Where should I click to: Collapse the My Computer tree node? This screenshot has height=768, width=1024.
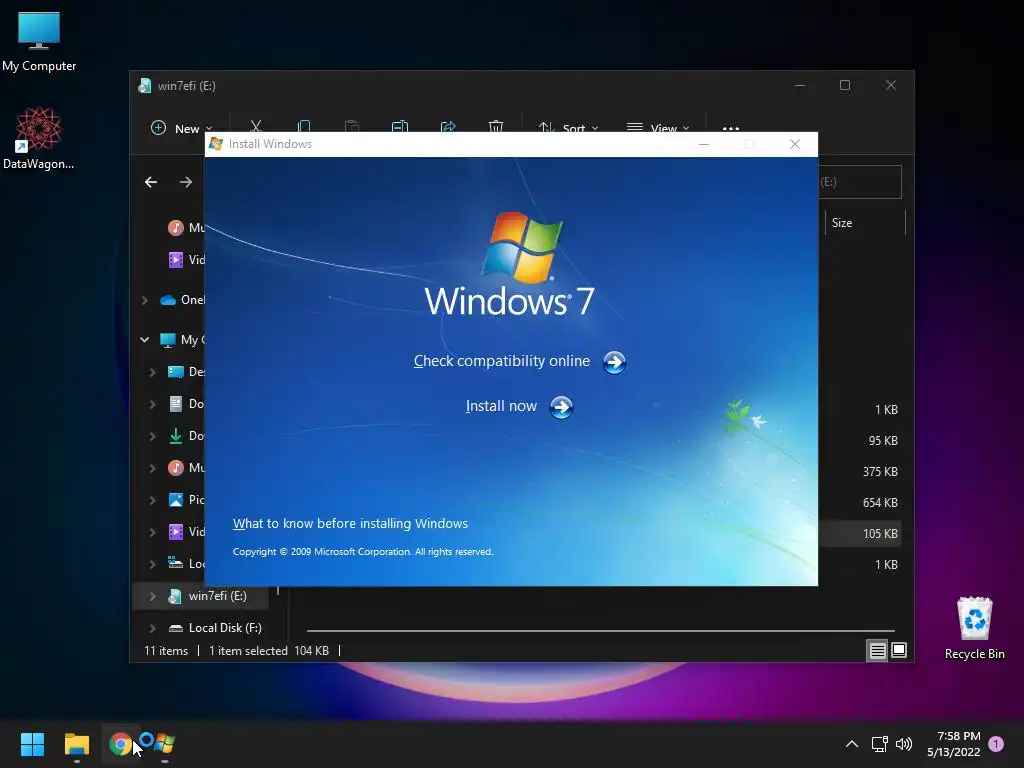coord(145,340)
